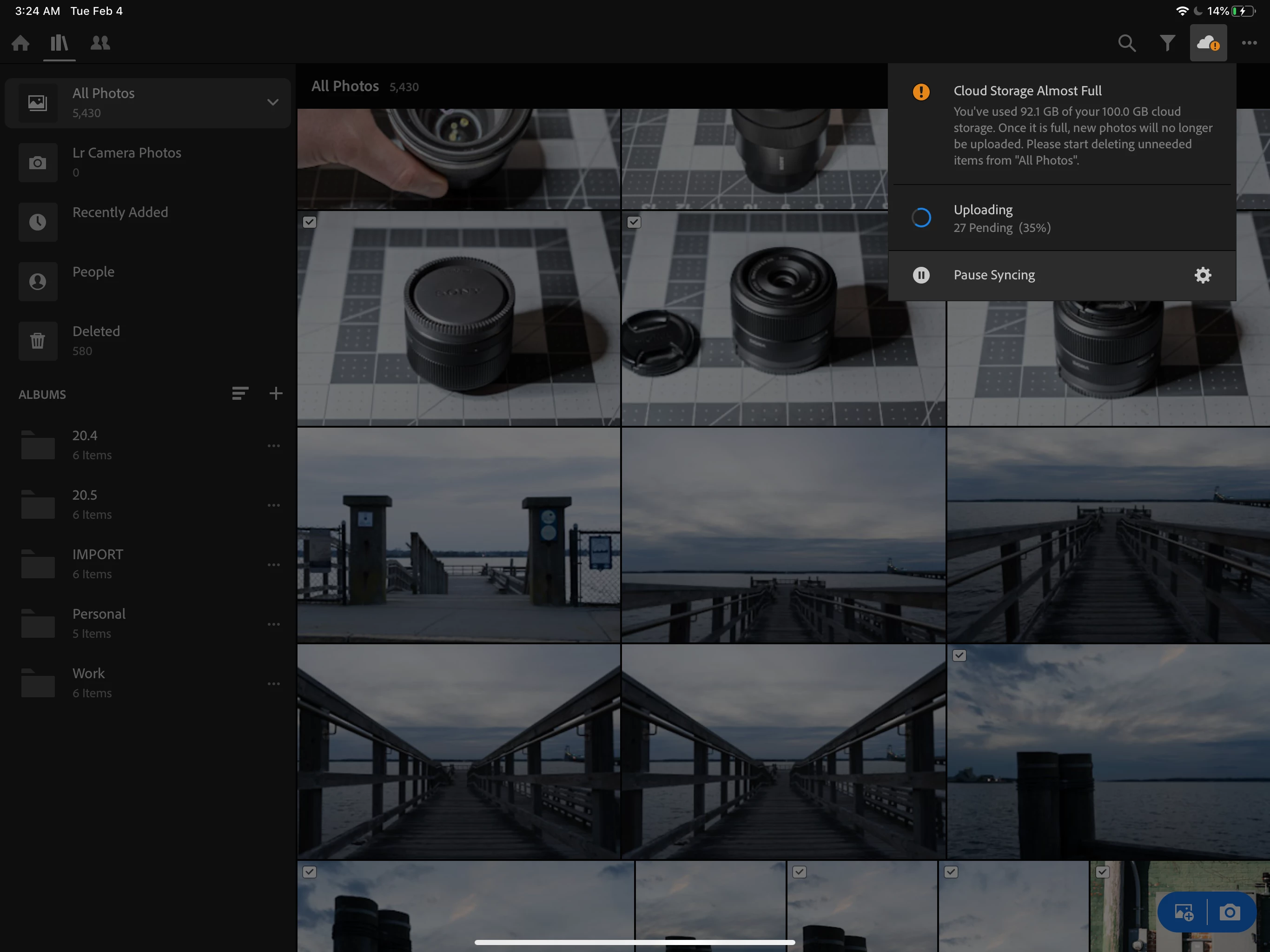This screenshot has width=1270, height=952.
Task: Tap the cloud sync status icon
Action: (1208, 43)
